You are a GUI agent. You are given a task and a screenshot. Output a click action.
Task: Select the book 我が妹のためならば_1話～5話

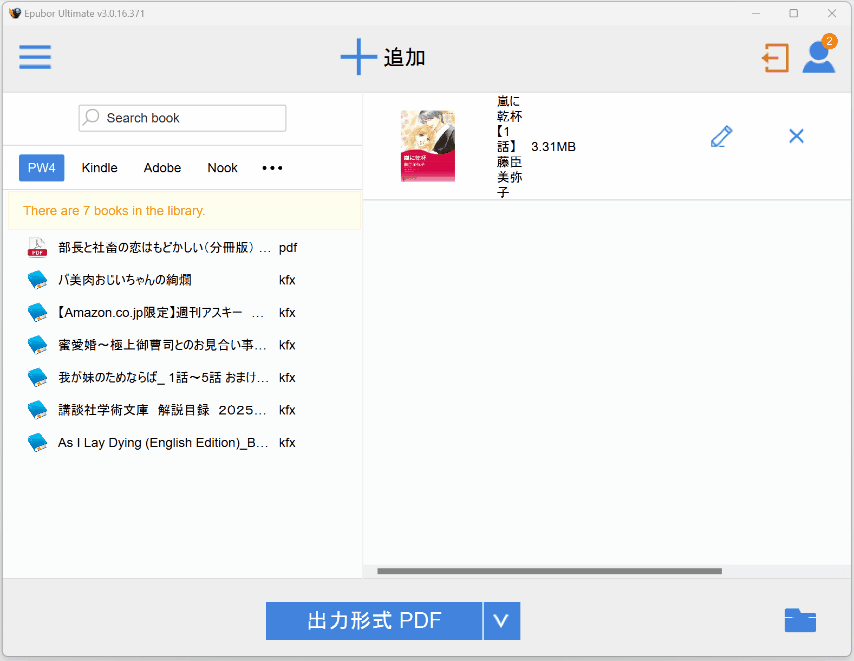(163, 377)
